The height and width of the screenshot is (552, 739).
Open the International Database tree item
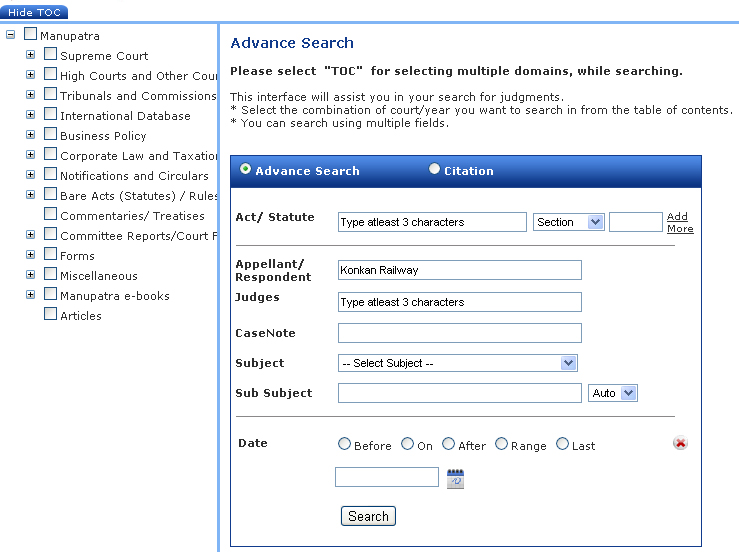coord(125,116)
